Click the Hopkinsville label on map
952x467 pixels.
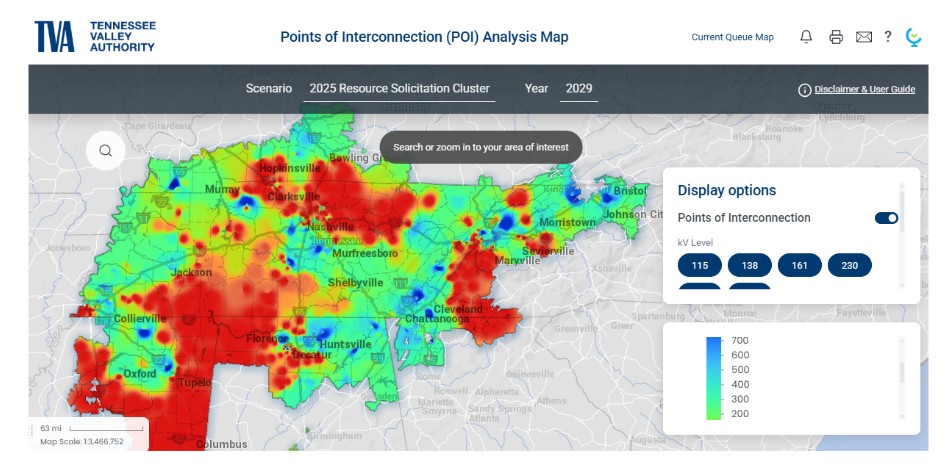tap(290, 168)
